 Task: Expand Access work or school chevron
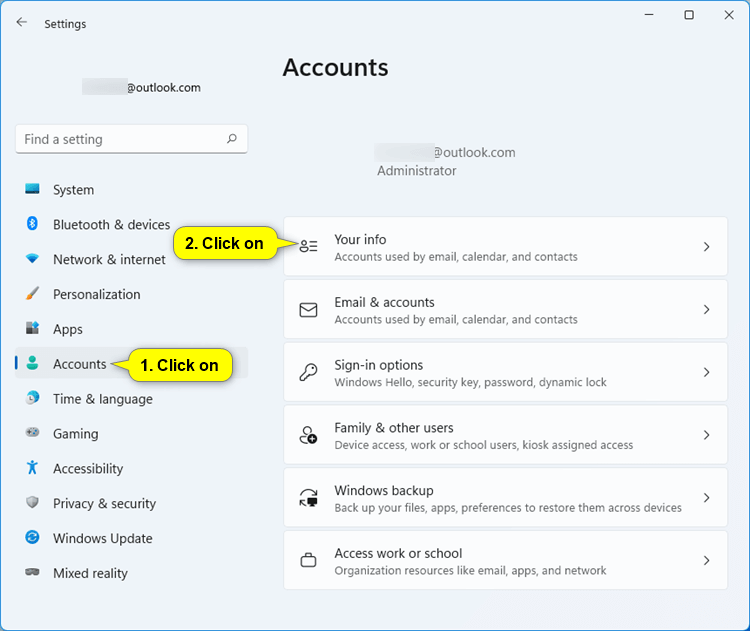pos(706,560)
